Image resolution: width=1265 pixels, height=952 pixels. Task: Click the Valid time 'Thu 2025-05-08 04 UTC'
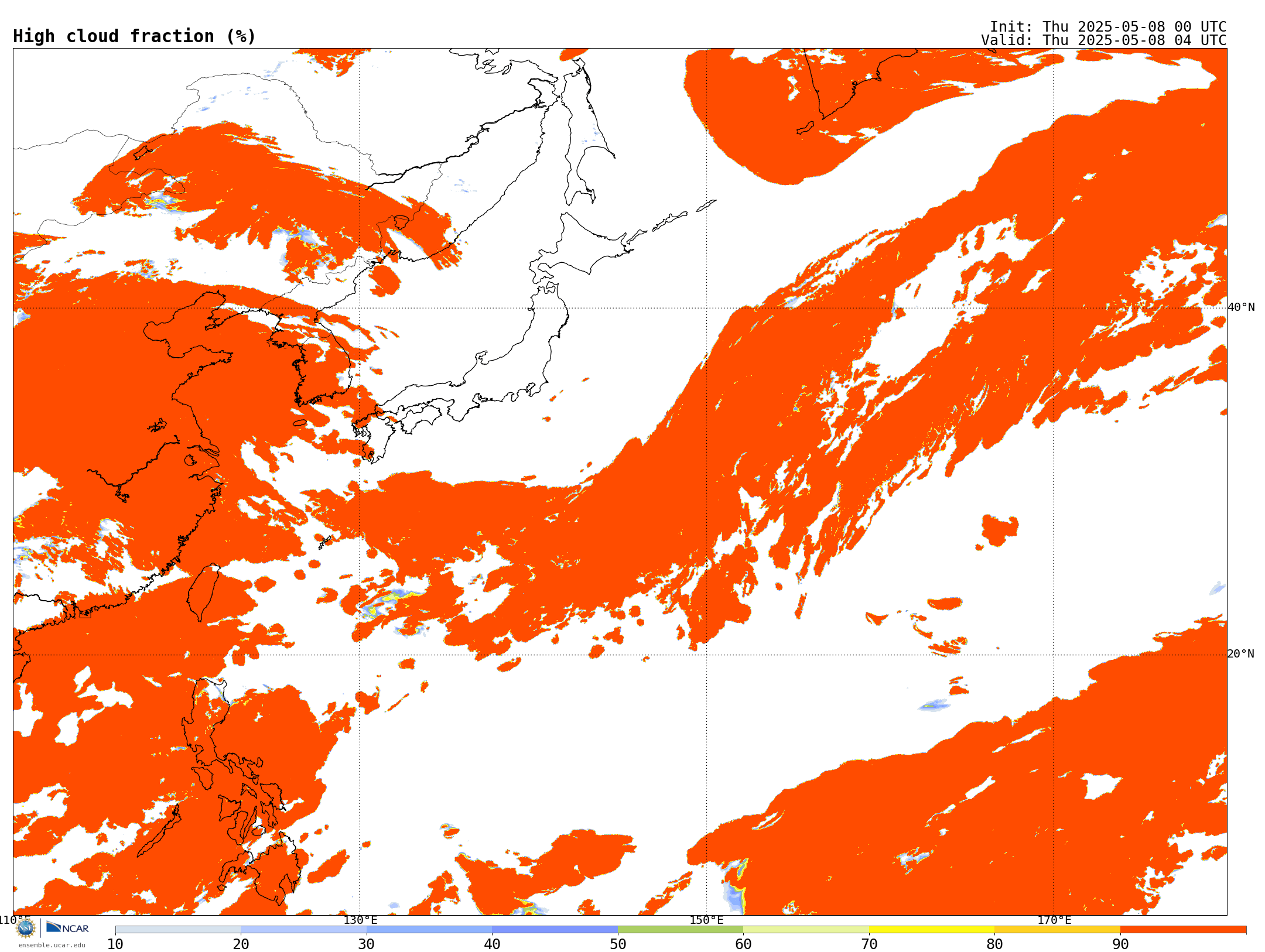1134,40
